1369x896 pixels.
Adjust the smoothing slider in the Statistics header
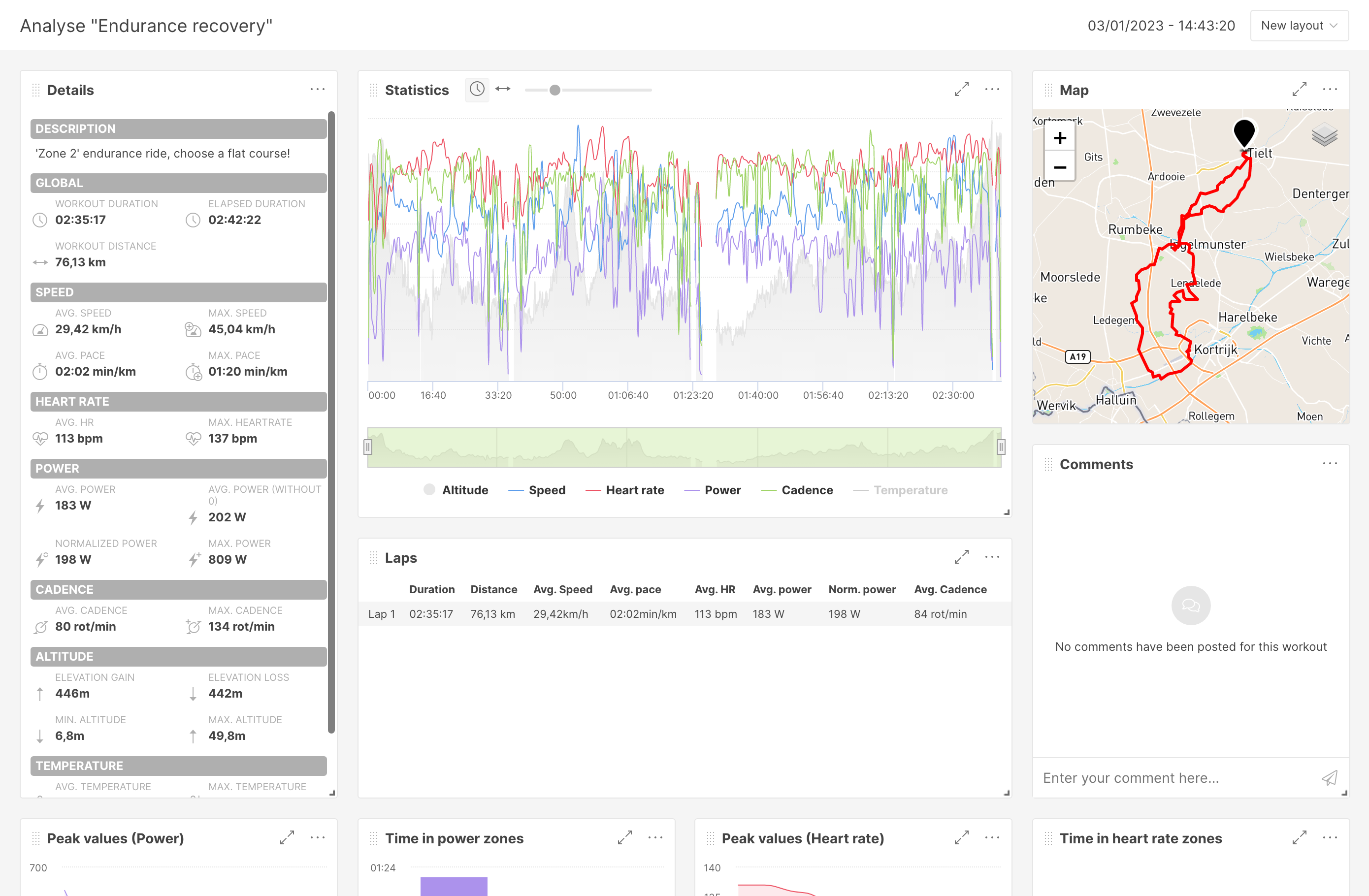point(554,90)
